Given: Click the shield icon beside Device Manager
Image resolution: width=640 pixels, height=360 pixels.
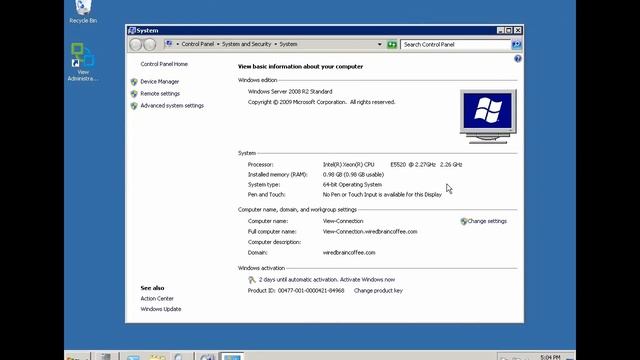Looking at the screenshot, I should [134, 82].
